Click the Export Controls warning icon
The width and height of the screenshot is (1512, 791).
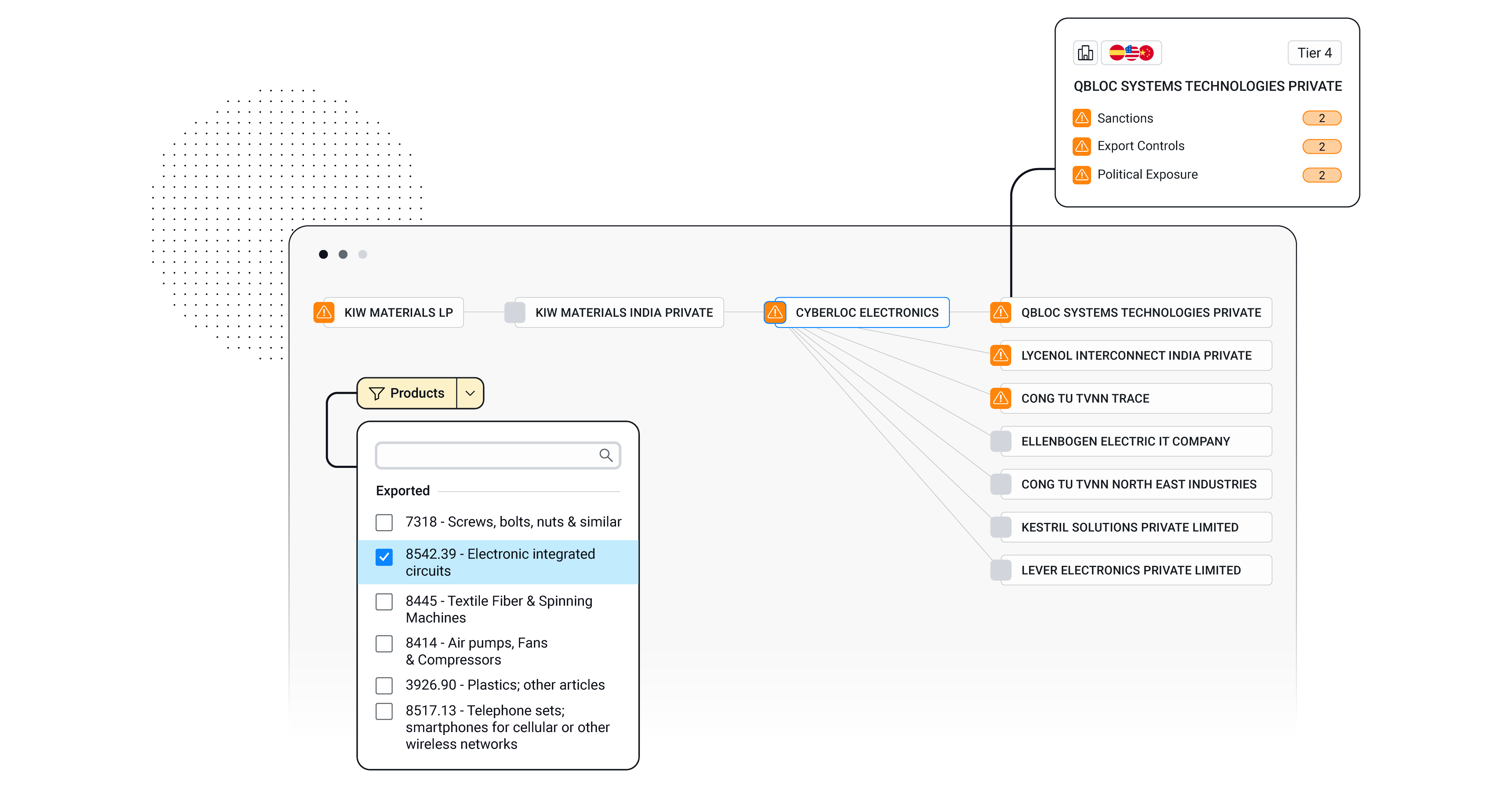1082,146
